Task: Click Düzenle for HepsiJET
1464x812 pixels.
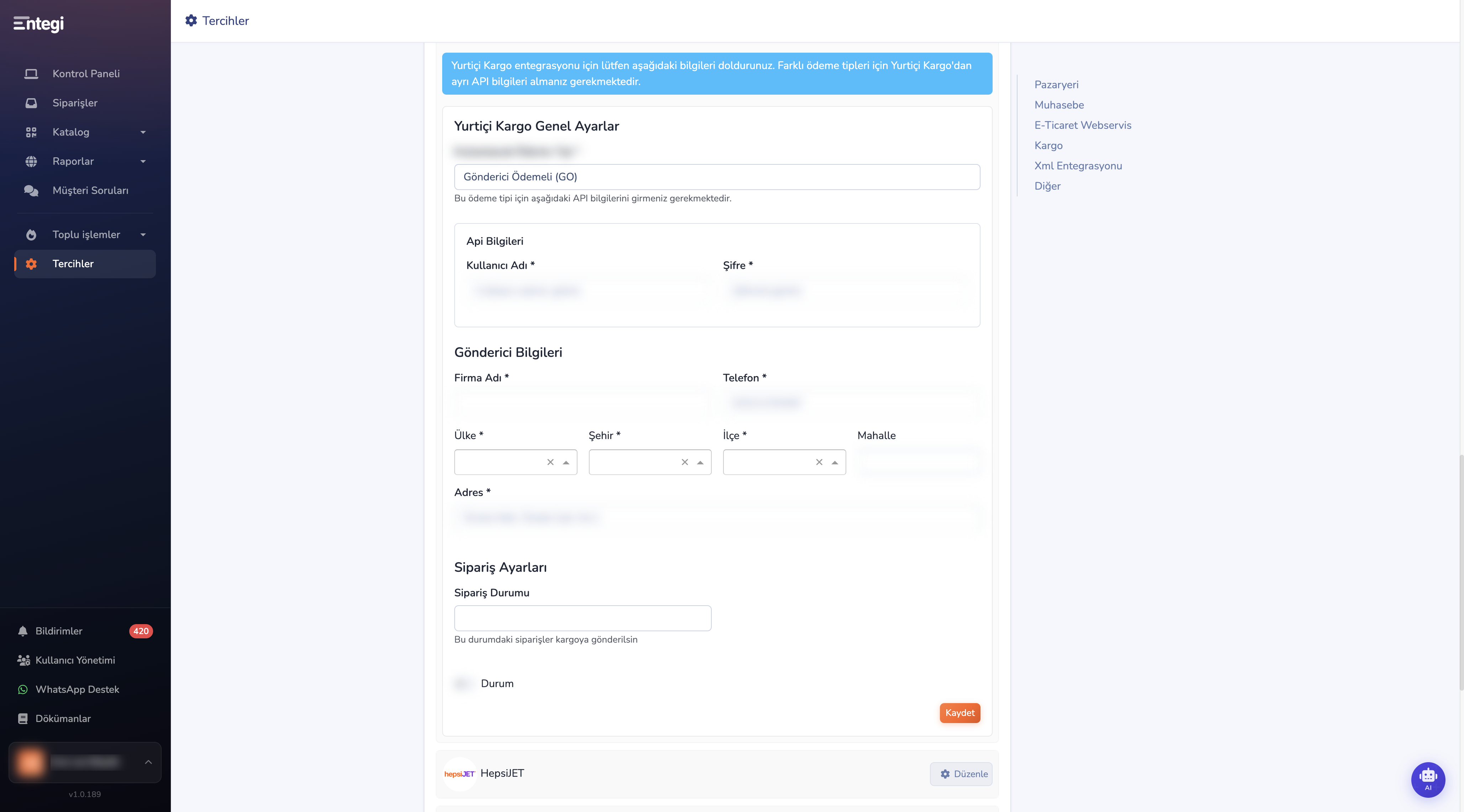Action: [961, 774]
